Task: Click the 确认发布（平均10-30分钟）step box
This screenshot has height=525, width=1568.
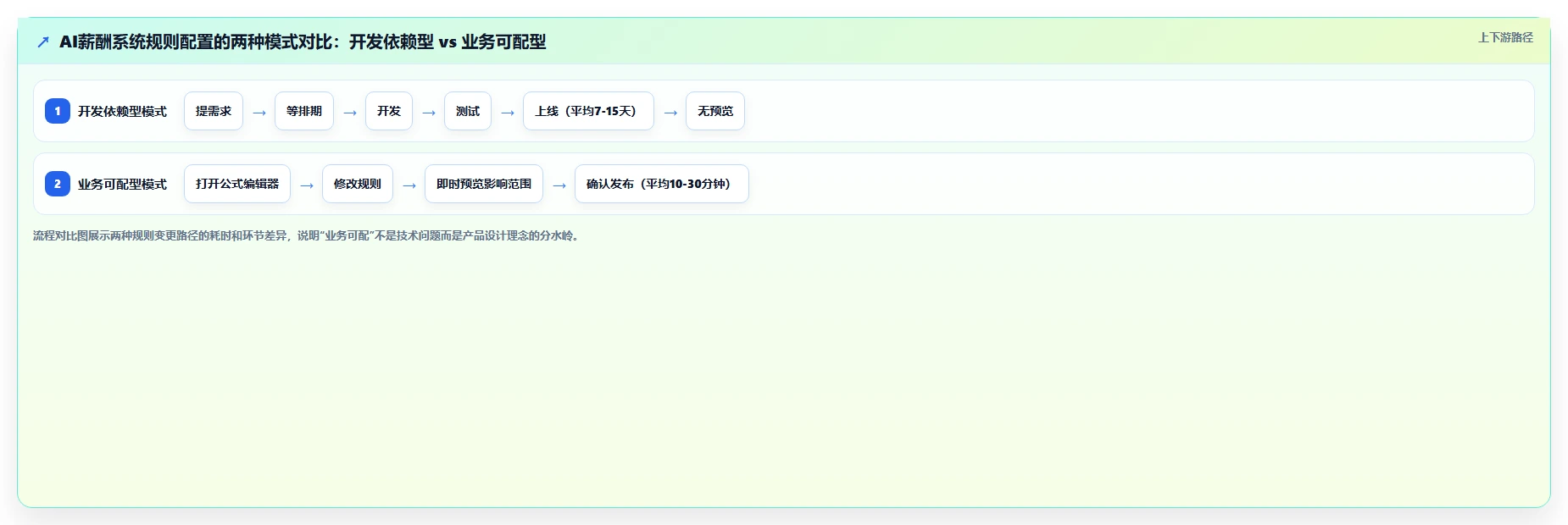Action: 662,184
